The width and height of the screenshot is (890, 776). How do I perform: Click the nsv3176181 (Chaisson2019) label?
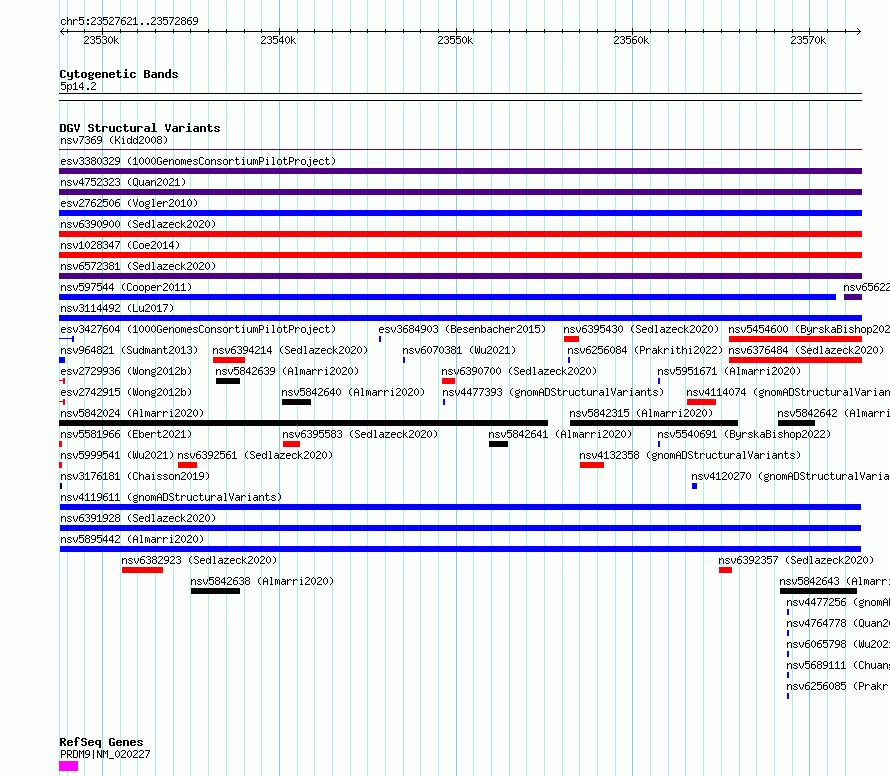tap(135, 476)
